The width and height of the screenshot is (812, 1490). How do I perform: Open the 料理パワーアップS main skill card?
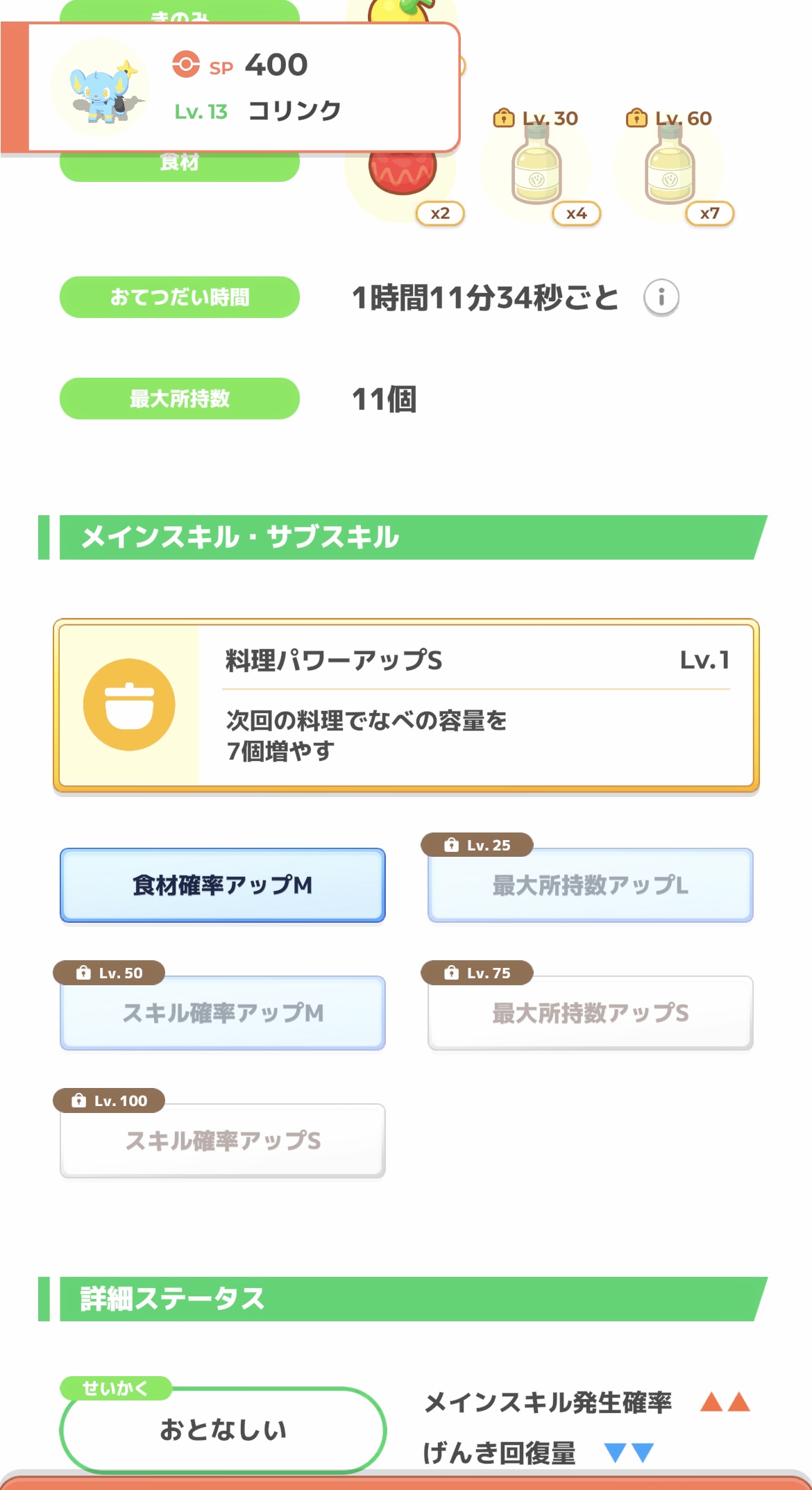(x=406, y=705)
